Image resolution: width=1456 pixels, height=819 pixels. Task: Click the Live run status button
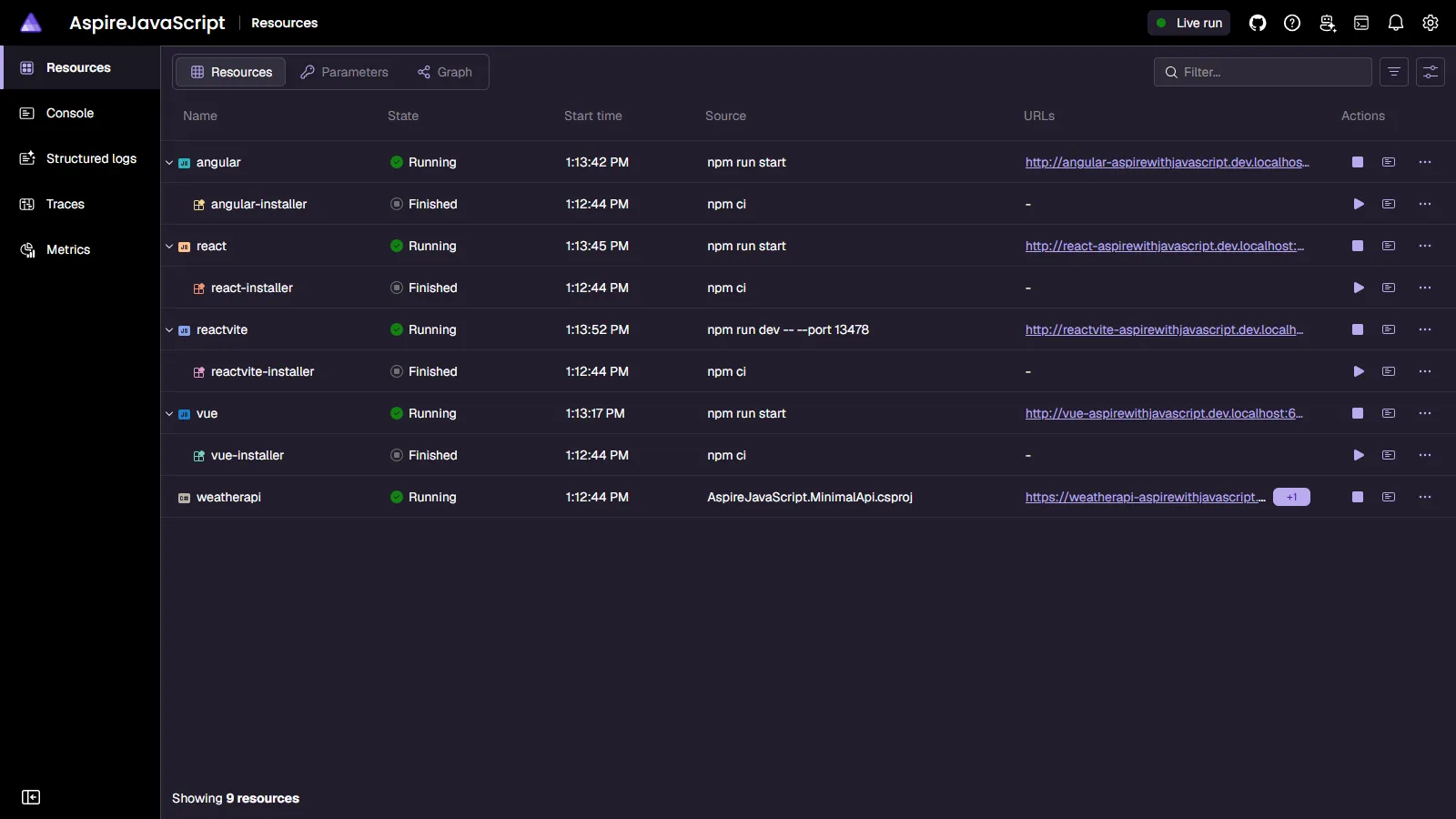tap(1188, 23)
